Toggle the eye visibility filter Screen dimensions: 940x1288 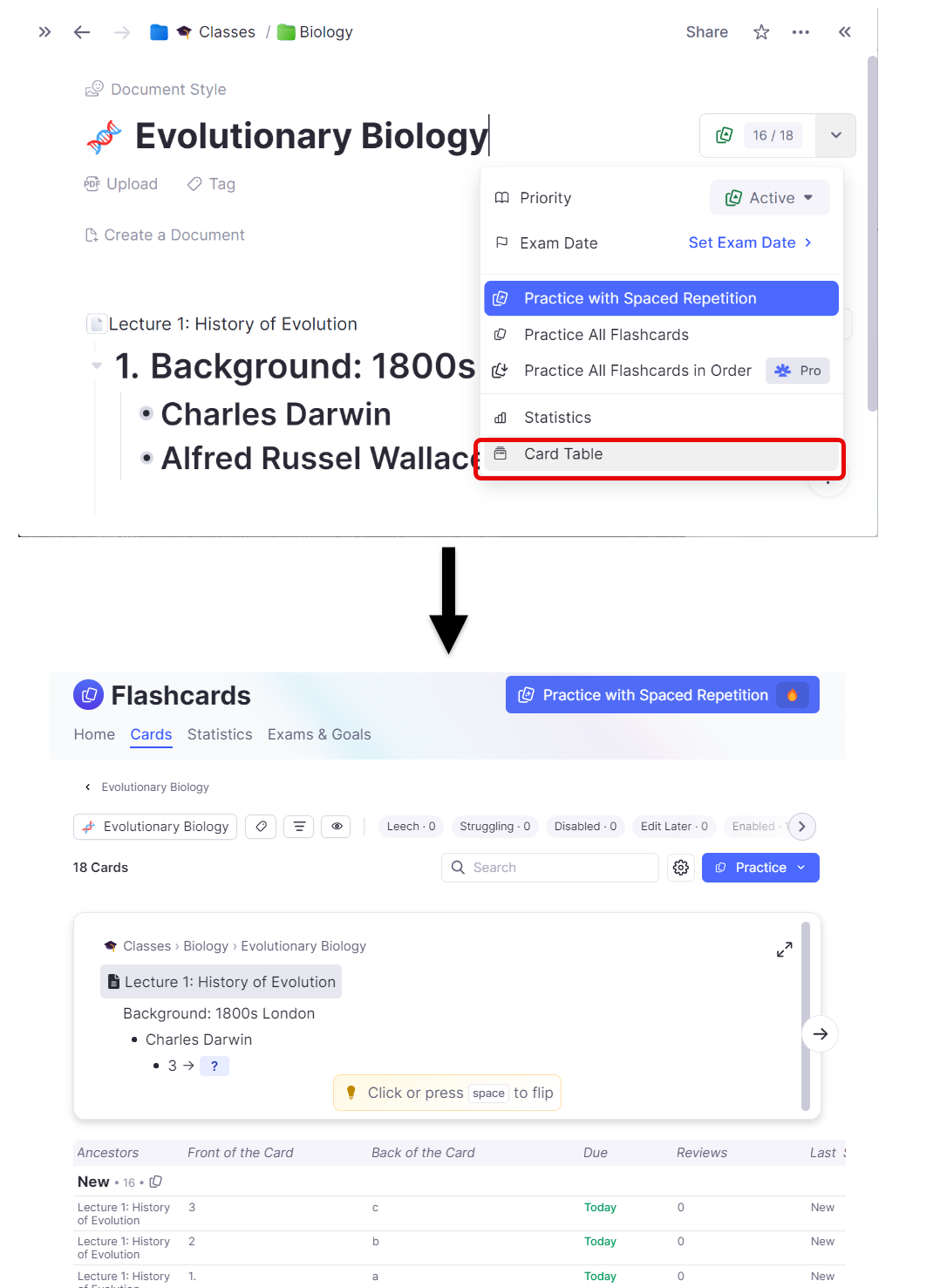click(337, 827)
